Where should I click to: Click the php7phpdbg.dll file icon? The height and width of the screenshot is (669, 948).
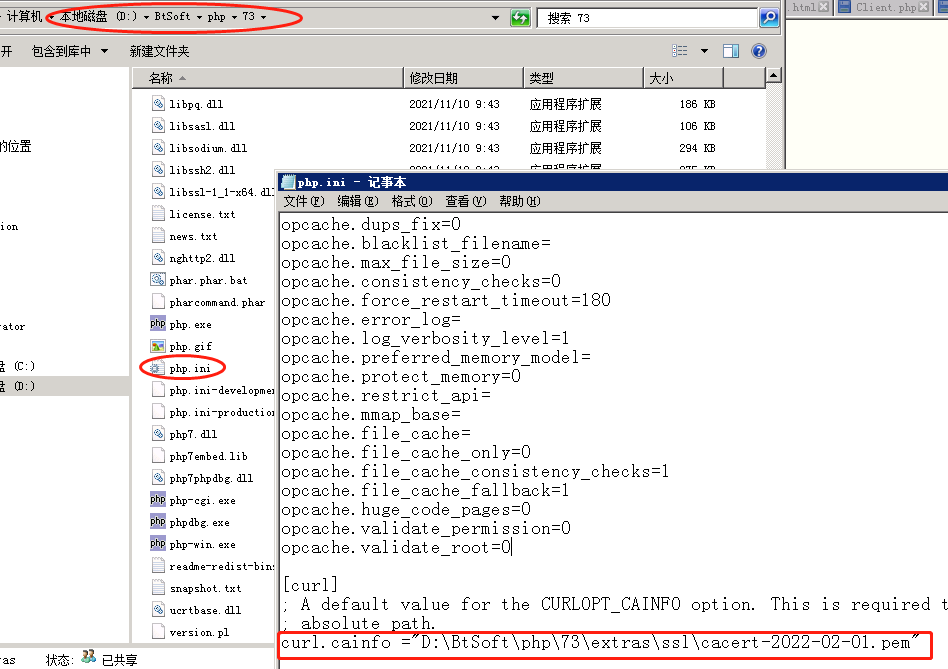[158, 478]
